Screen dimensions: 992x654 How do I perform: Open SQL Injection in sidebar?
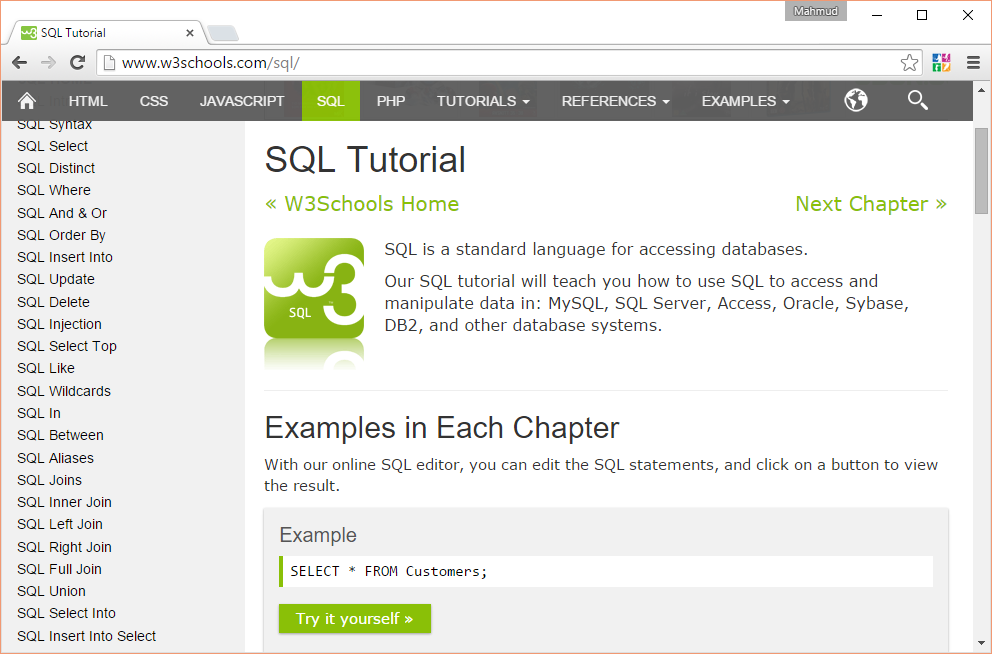pyautogui.click(x=59, y=324)
